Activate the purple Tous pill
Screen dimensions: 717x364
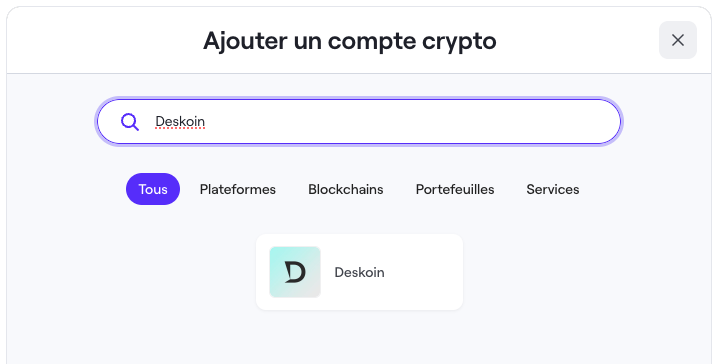point(153,189)
